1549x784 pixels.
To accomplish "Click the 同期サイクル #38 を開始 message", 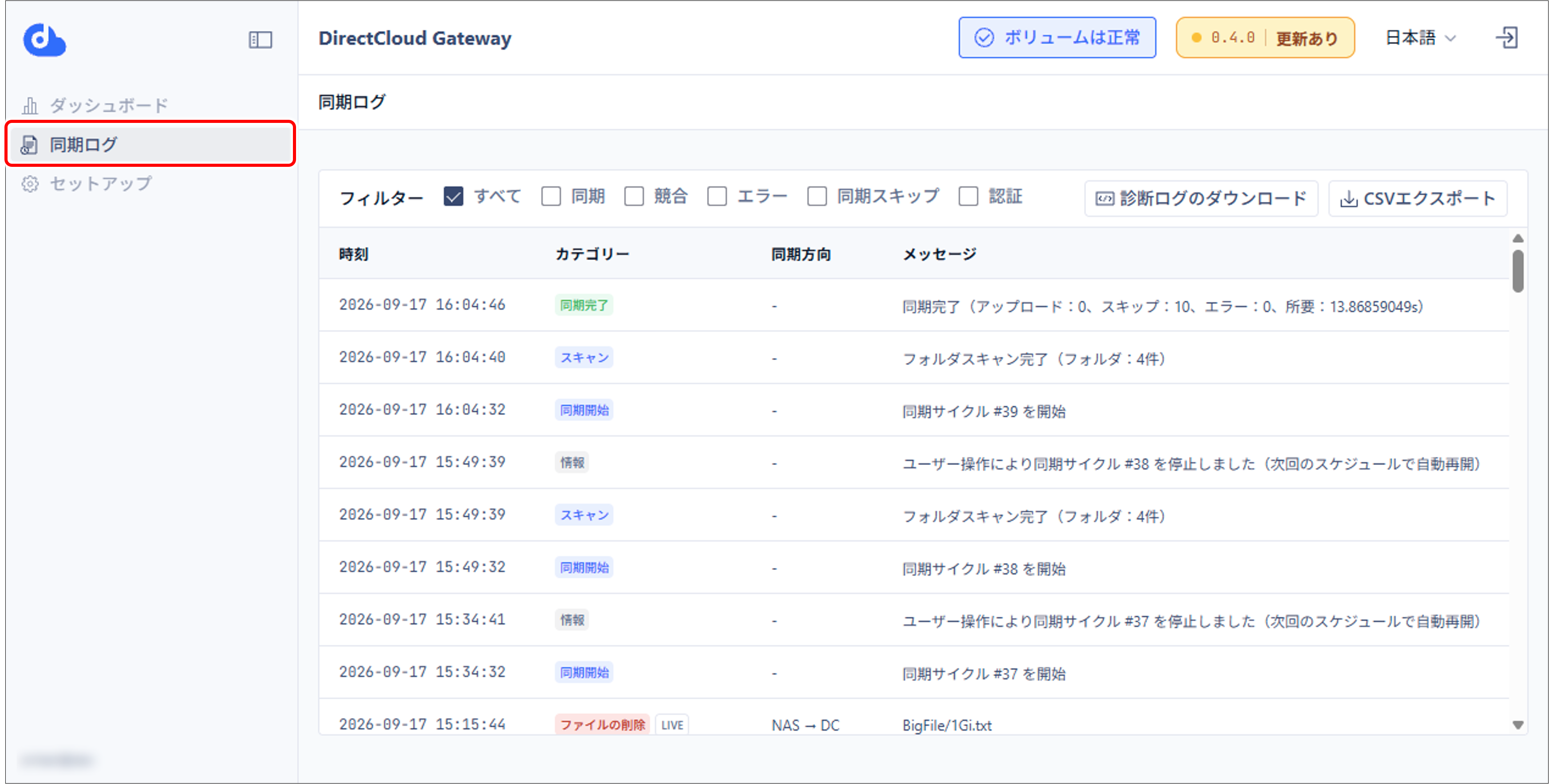I will (x=984, y=568).
